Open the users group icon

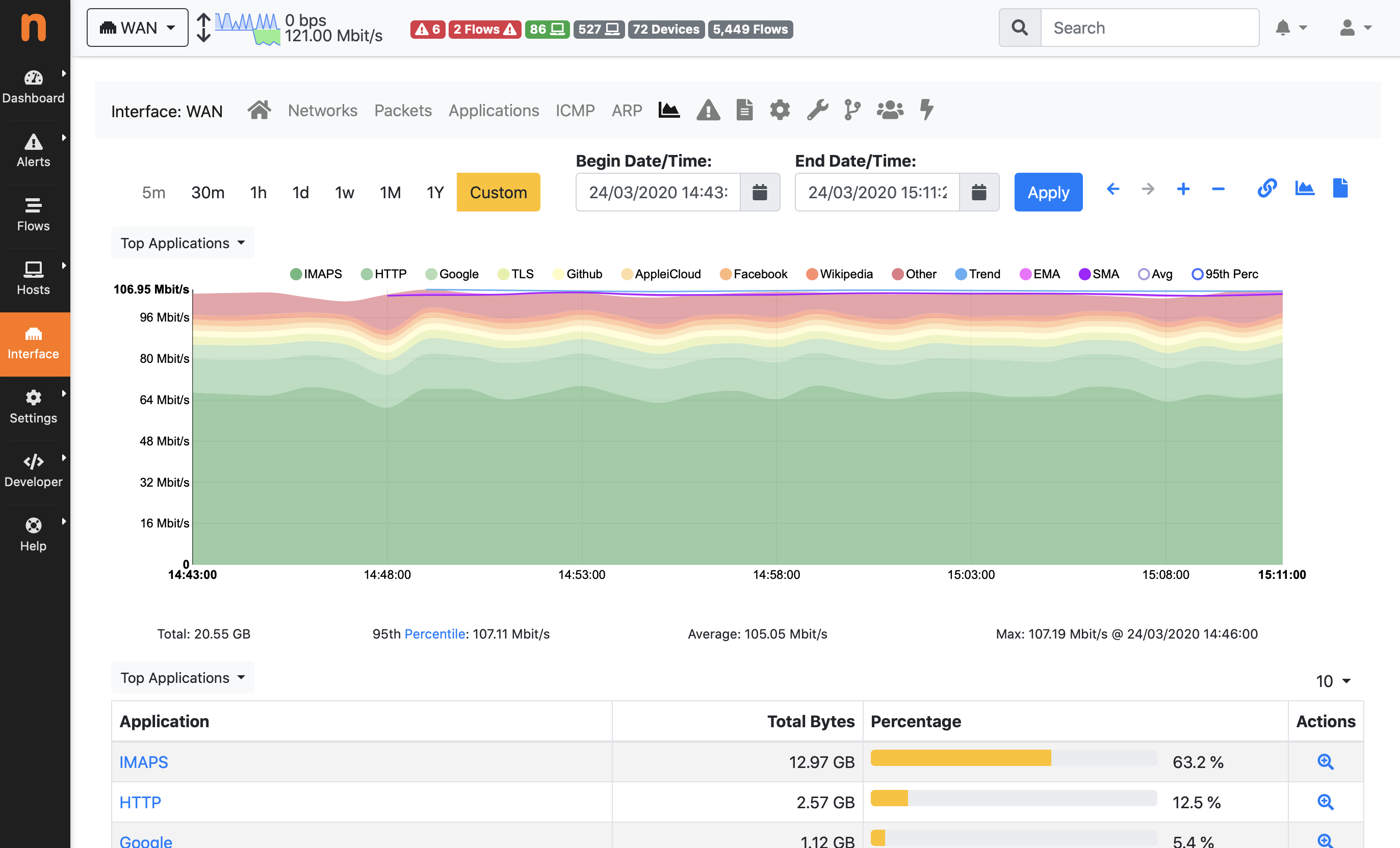(x=889, y=110)
